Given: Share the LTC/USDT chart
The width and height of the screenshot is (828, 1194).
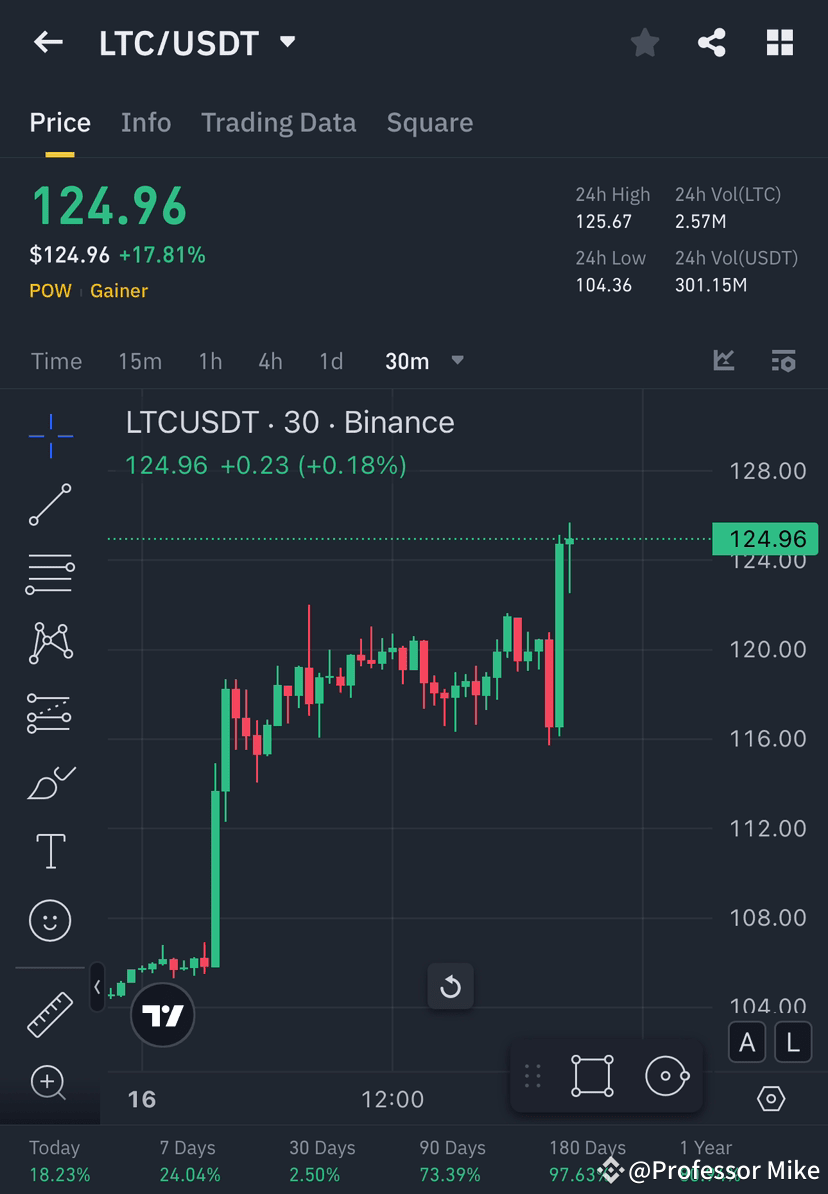Looking at the screenshot, I should (x=711, y=42).
